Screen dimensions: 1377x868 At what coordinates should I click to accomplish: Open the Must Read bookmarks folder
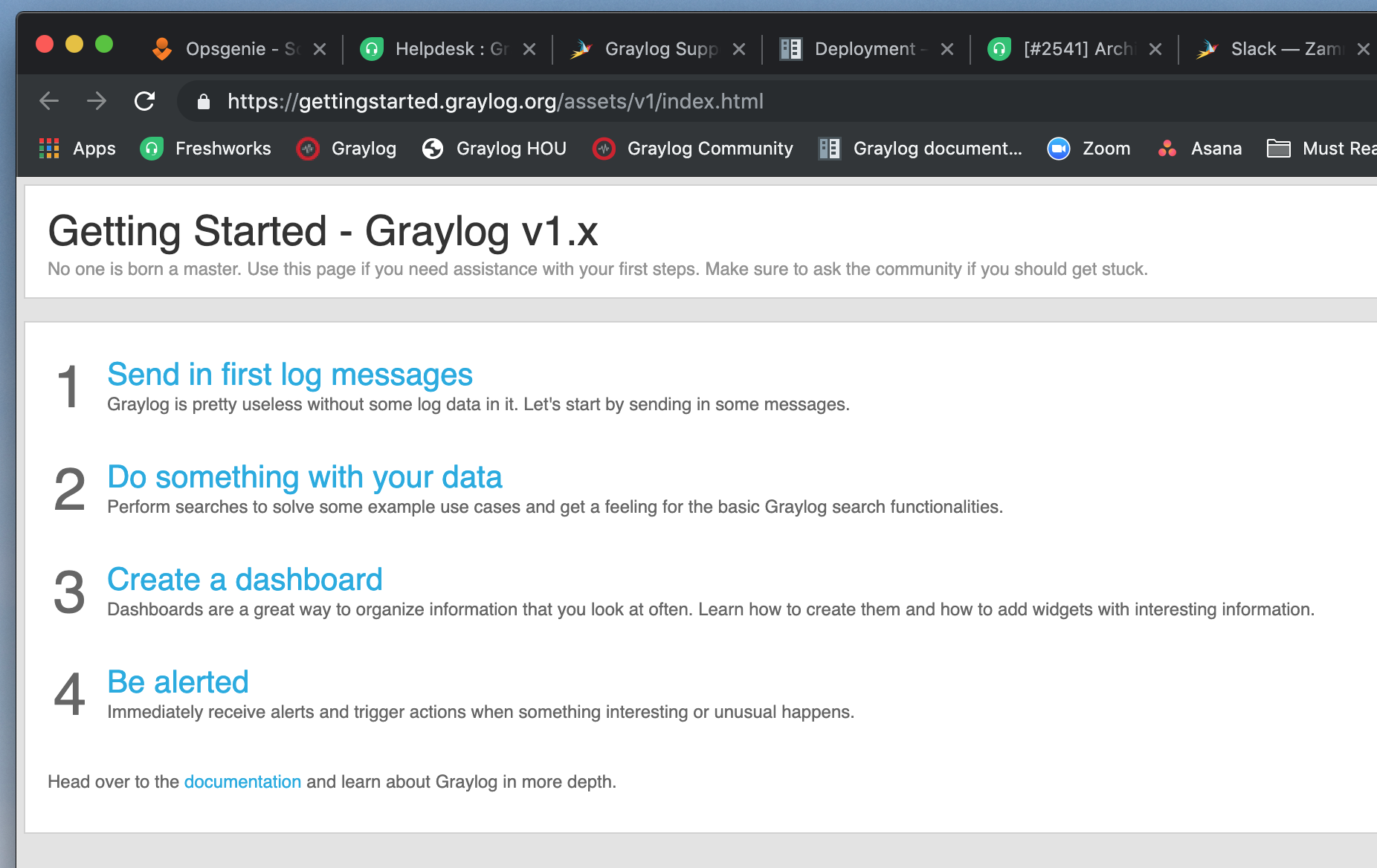pos(1331,149)
